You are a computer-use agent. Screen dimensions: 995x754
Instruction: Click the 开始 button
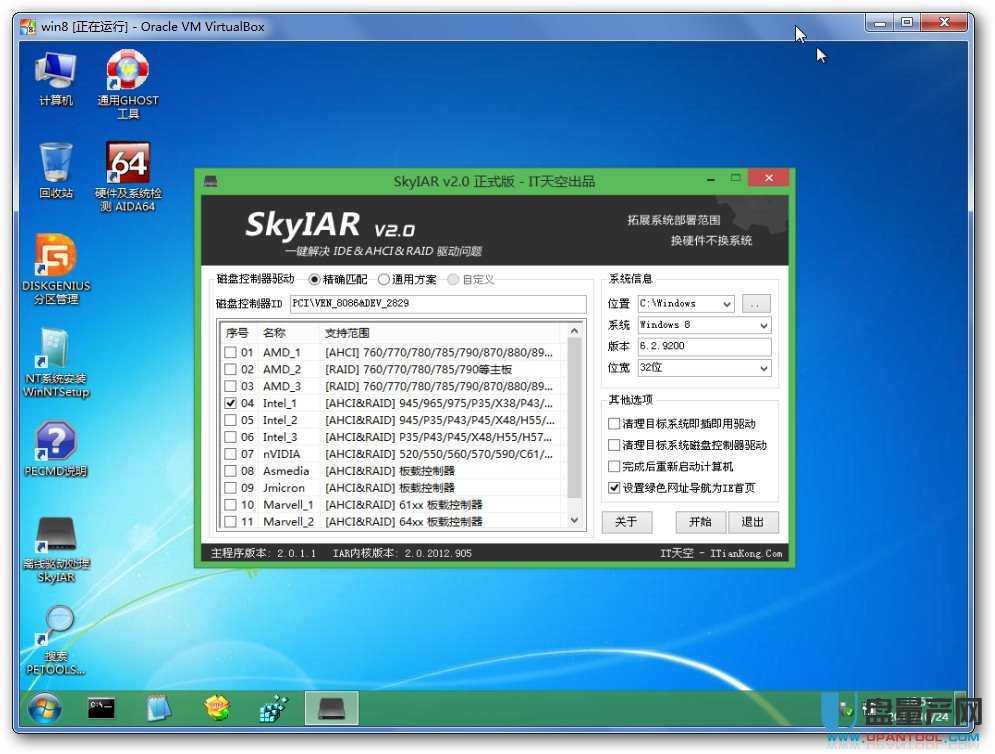coord(700,522)
